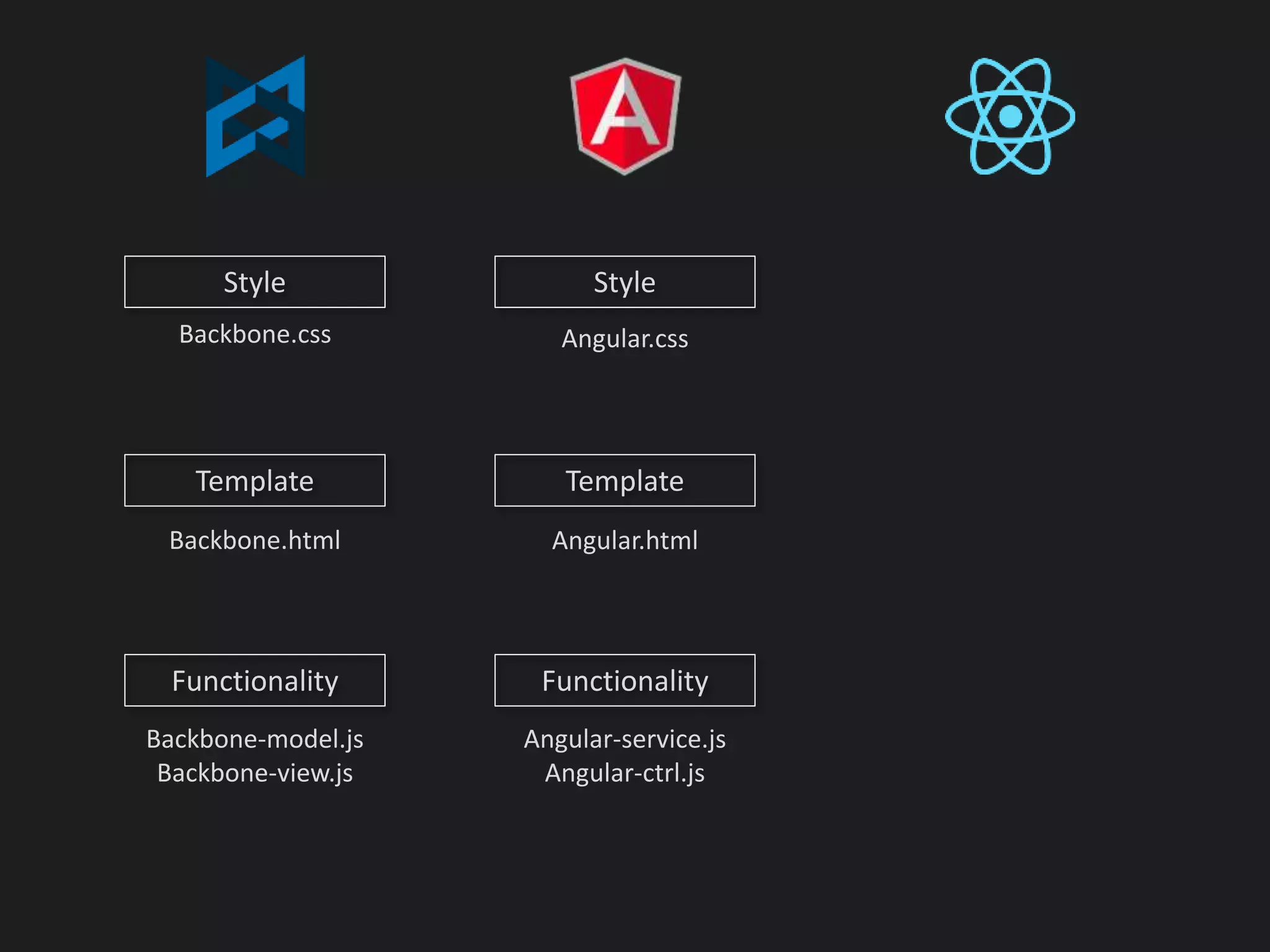This screenshot has height=952, width=1270.
Task: Click the Angular-ctrl.js text
Action: (624, 773)
